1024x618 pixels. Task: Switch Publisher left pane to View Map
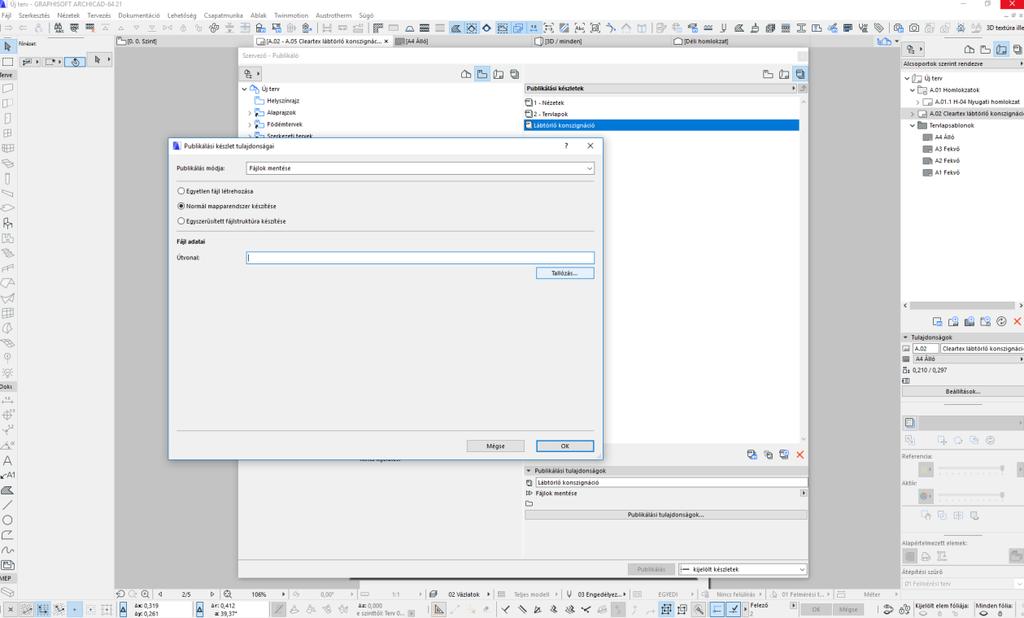tap(482, 74)
